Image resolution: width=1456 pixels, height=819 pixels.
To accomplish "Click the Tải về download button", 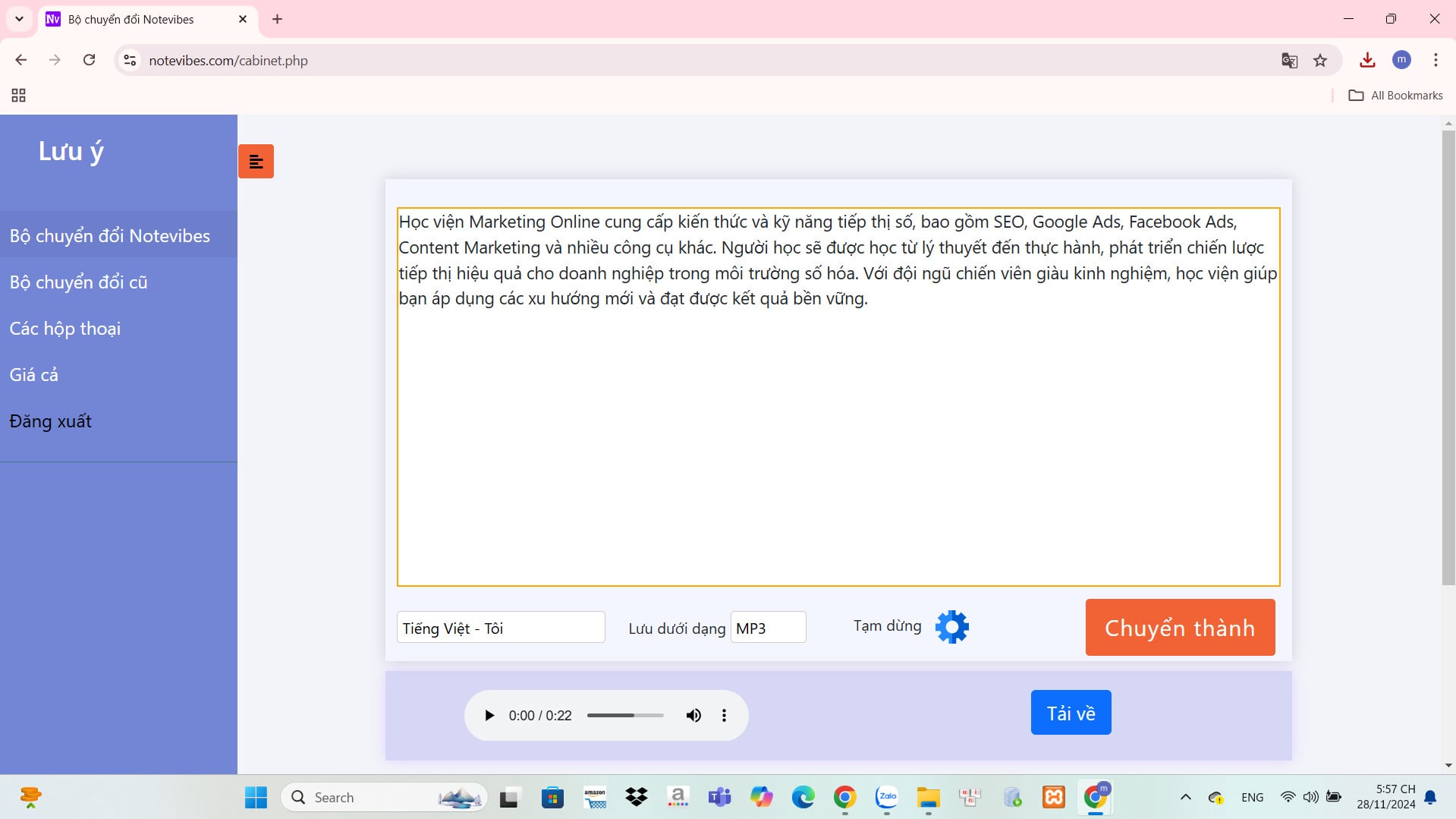I will pyautogui.click(x=1071, y=712).
